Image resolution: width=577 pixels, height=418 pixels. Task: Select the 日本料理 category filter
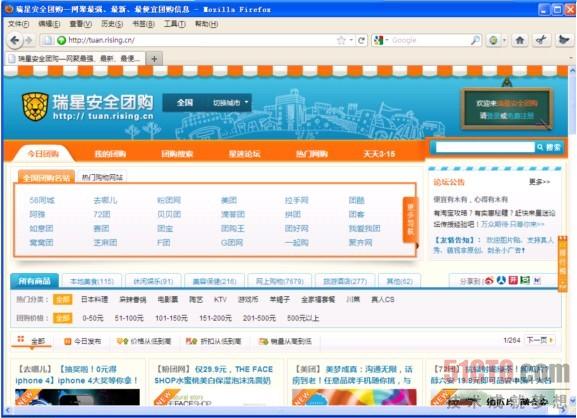pos(95,300)
